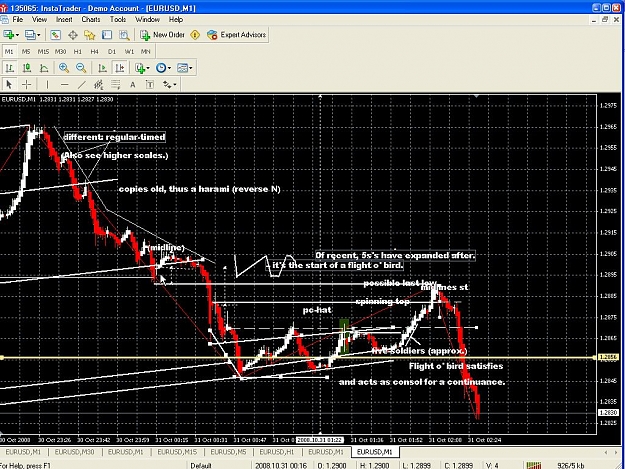Screen dimensions: 625x469
Task: Switch the chart to M15 period
Action: click(43, 51)
